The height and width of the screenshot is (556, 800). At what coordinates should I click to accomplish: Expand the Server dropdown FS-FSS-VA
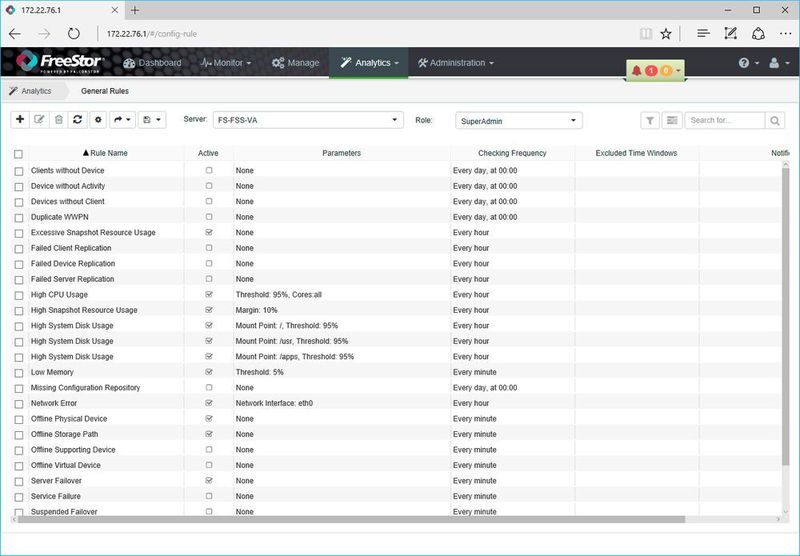(307, 120)
